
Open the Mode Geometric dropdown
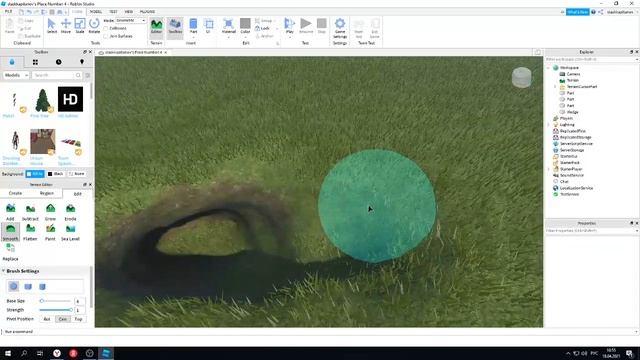(x=130, y=20)
